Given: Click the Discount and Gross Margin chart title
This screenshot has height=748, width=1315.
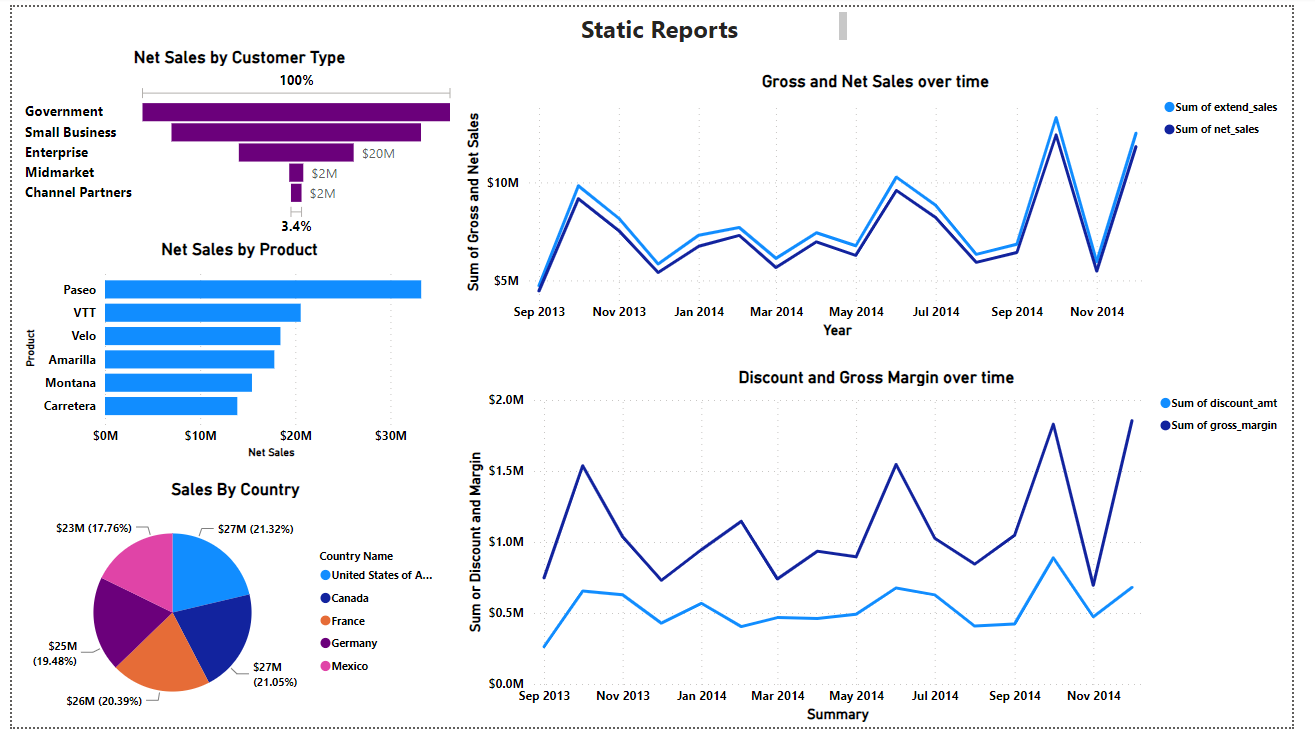Looking at the screenshot, I should tap(874, 377).
